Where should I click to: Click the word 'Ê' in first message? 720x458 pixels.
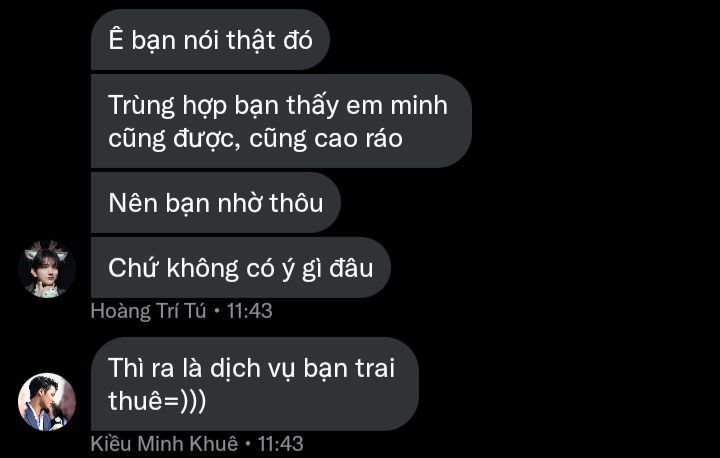click(116, 40)
